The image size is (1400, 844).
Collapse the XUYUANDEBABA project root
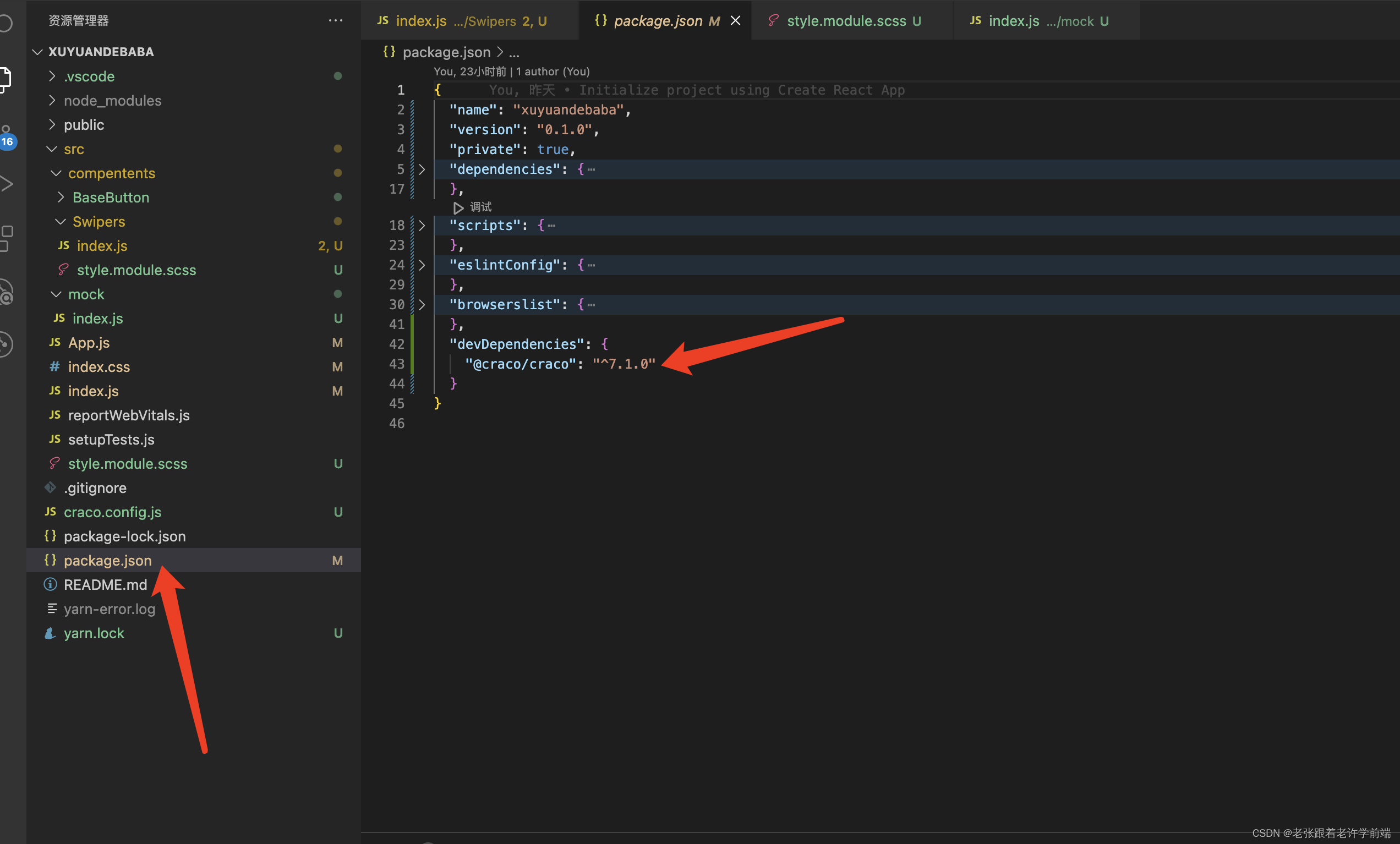pyautogui.click(x=101, y=52)
